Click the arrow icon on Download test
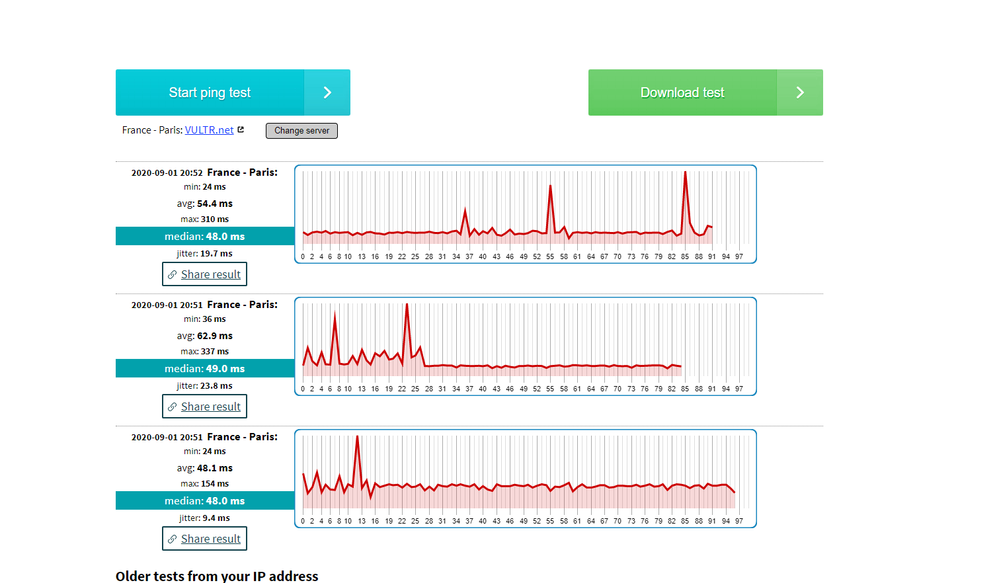Viewport: 999px width, 583px height. pos(799,92)
